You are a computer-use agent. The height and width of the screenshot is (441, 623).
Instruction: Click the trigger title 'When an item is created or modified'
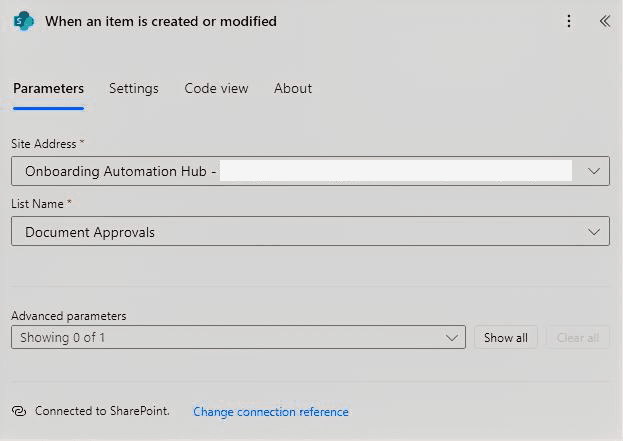point(161,21)
